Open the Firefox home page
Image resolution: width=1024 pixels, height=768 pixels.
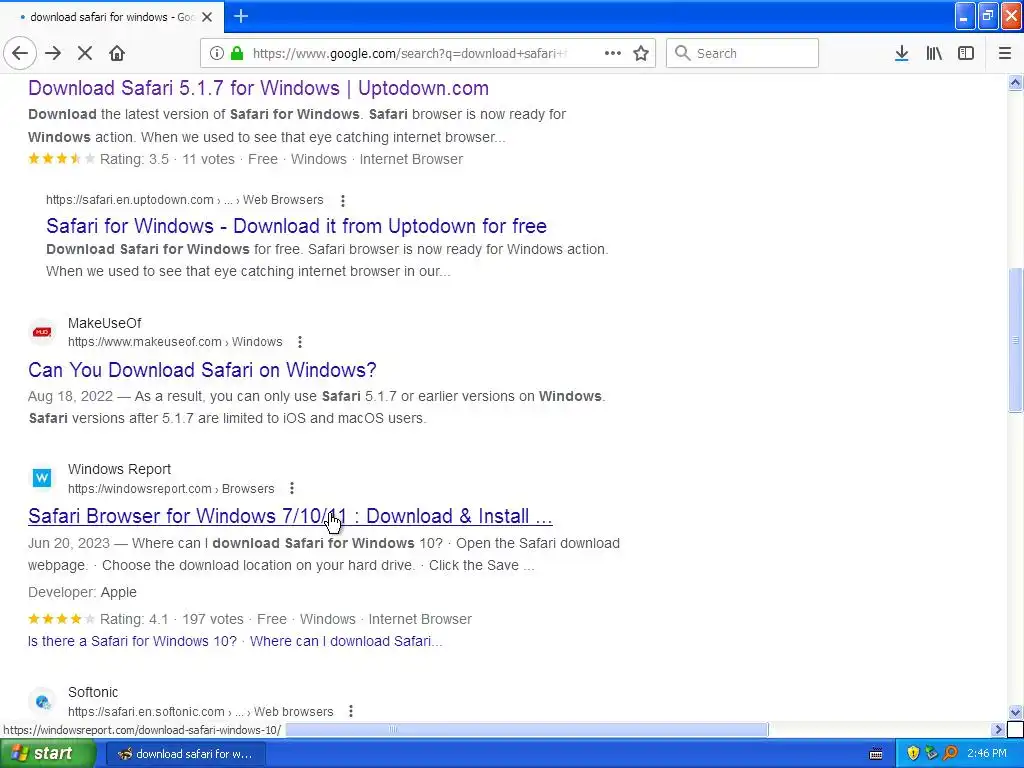(117, 54)
